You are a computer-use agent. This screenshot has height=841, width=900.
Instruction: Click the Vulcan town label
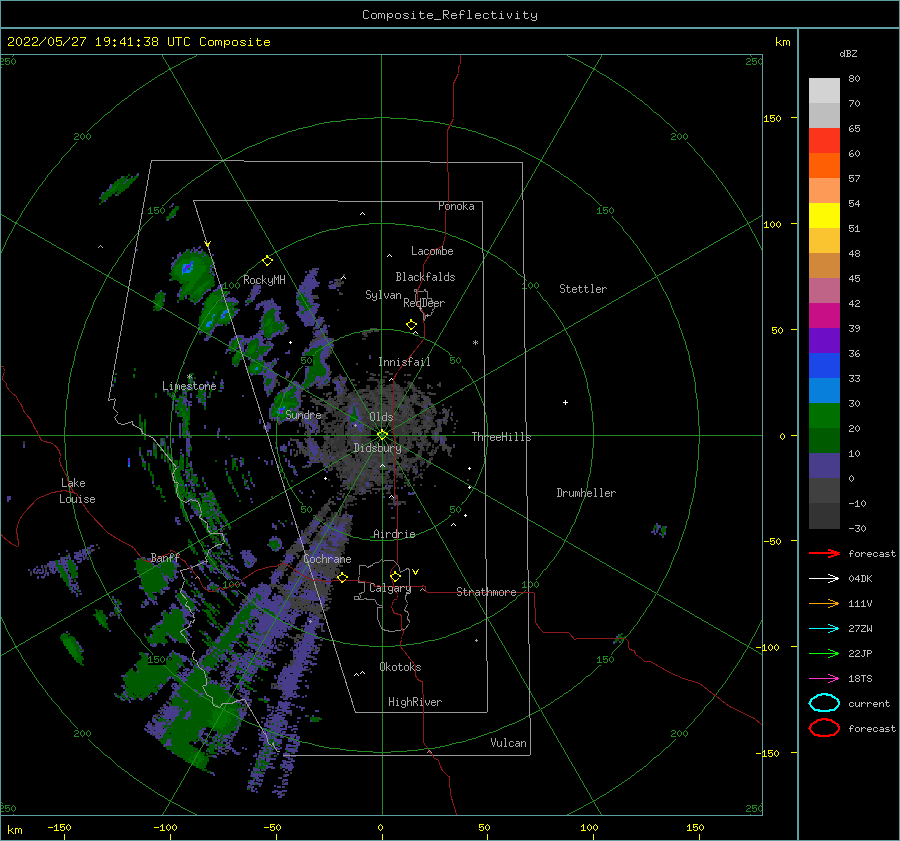508,743
